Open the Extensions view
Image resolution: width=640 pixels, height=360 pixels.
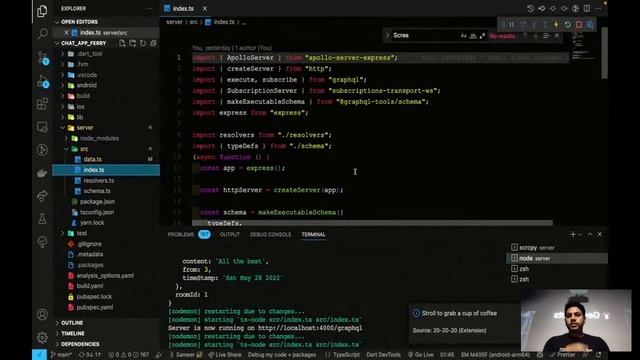click(x=42, y=104)
